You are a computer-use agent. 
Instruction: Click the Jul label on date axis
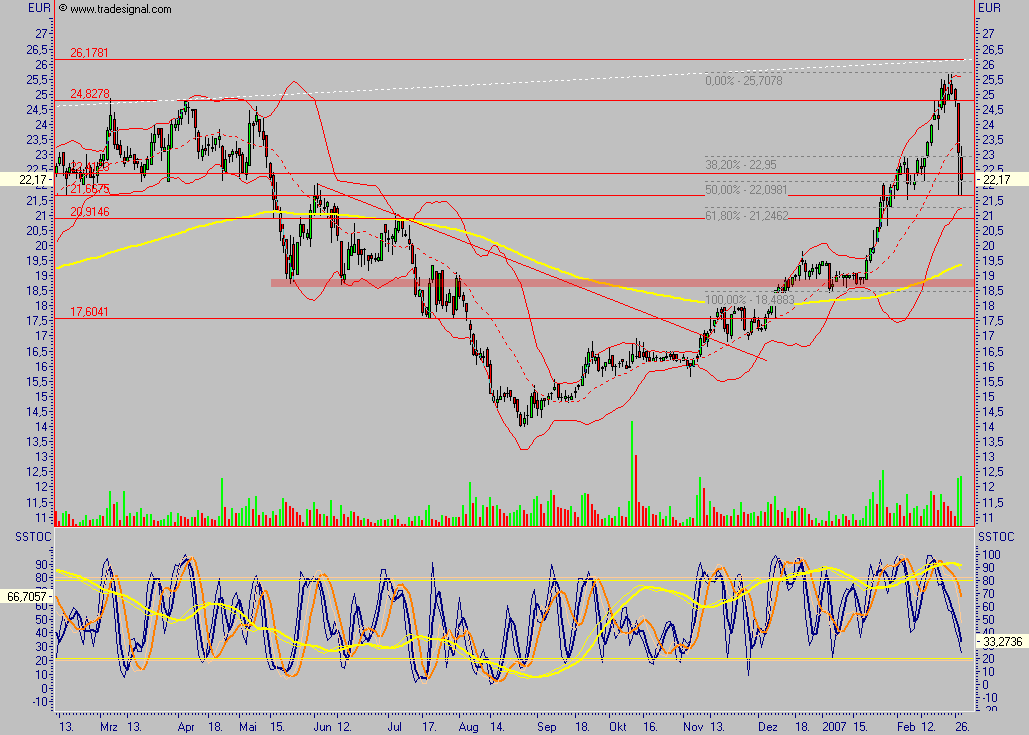[394, 726]
